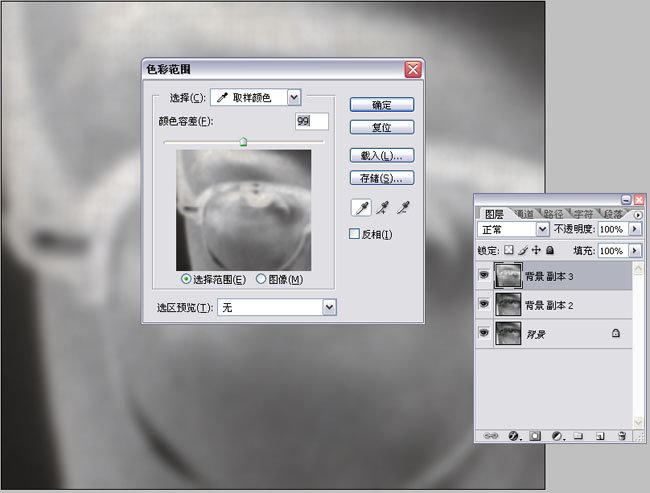Click the 复位 reset button
The height and width of the screenshot is (493, 650).
[x=382, y=127]
